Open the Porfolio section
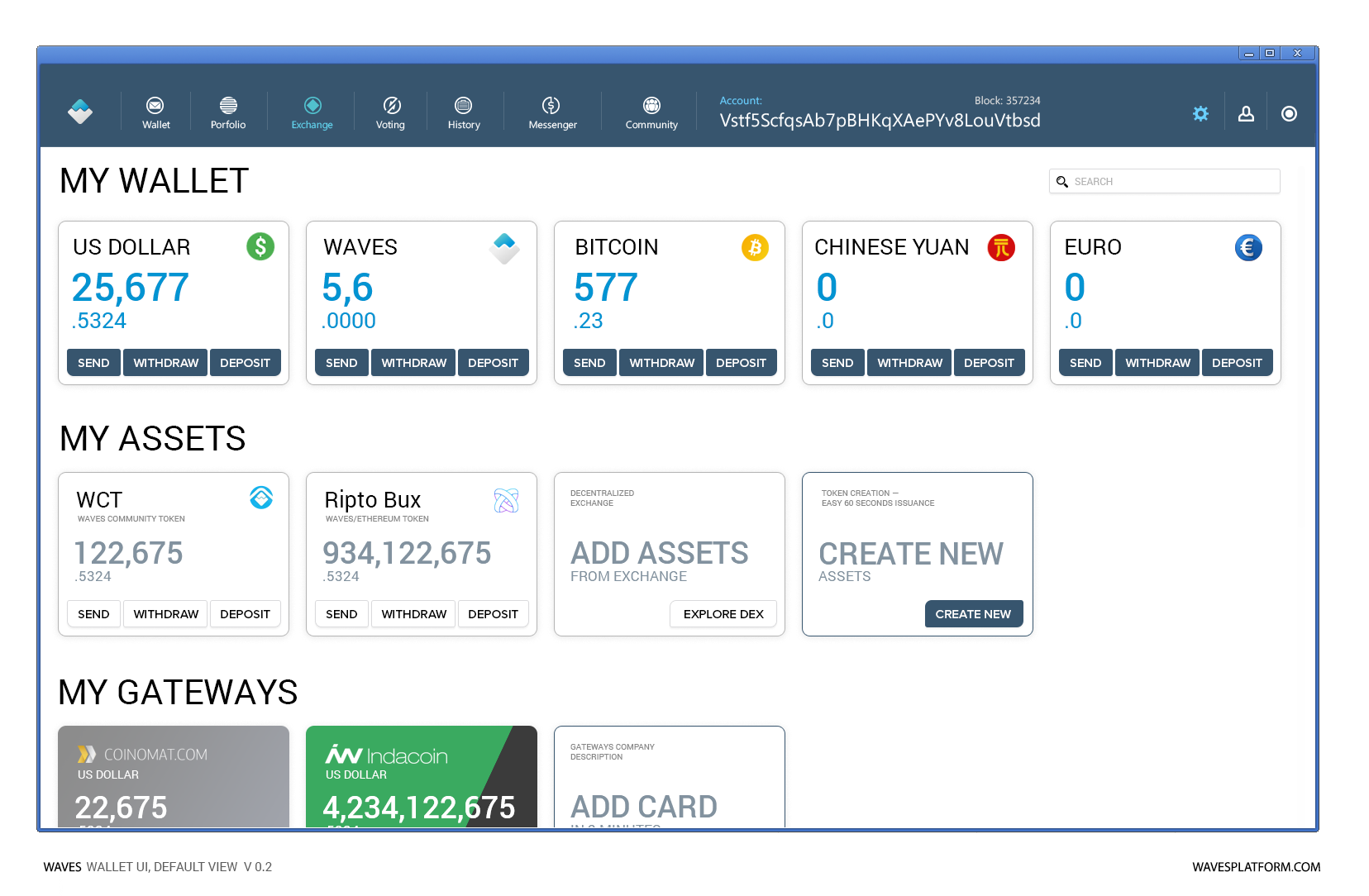This screenshot has width=1369, height=896. (228, 113)
